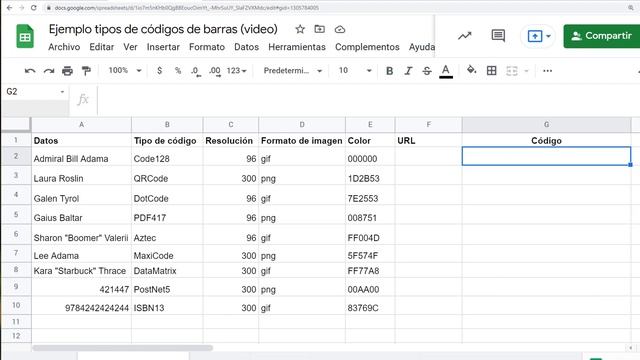Expand the merge cells options arrow

pyautogui.click(x=527, y=71)
